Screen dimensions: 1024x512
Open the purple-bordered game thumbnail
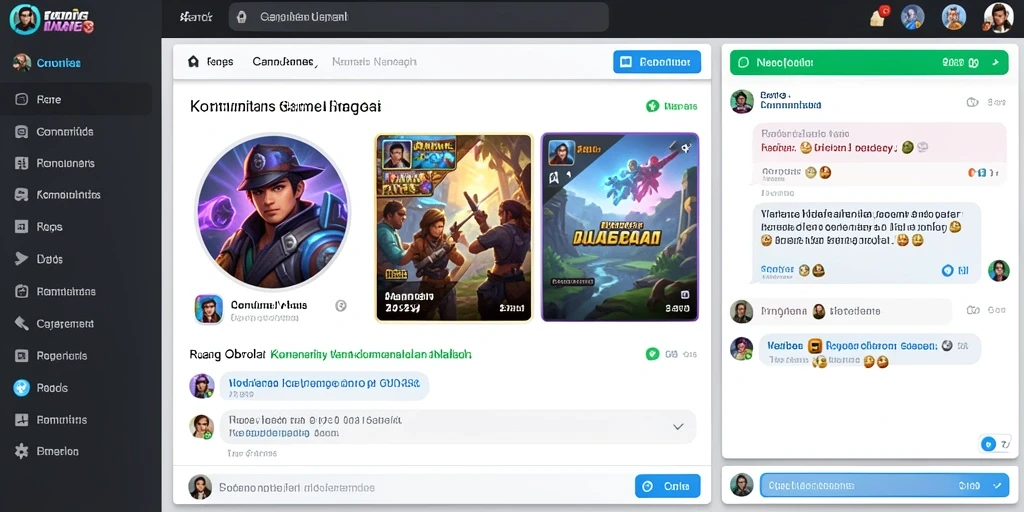coord(620,227)
